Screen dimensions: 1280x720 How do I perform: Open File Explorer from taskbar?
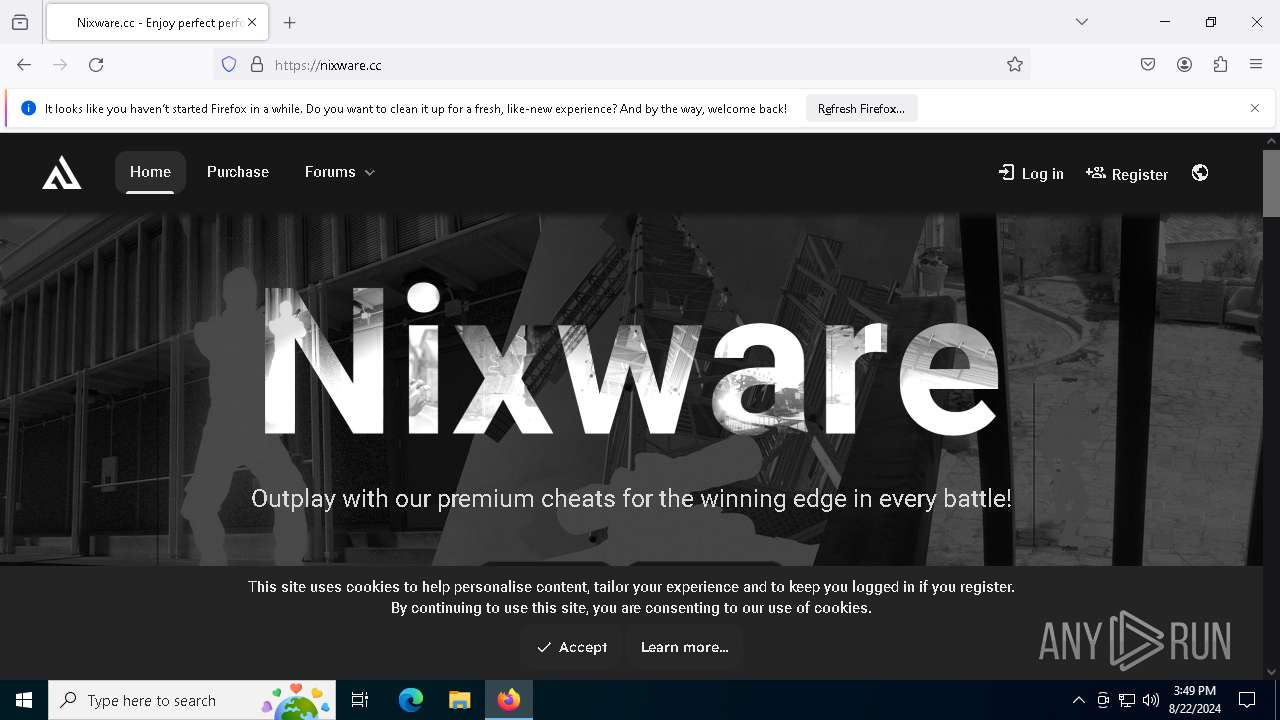(x=459, y=700)
